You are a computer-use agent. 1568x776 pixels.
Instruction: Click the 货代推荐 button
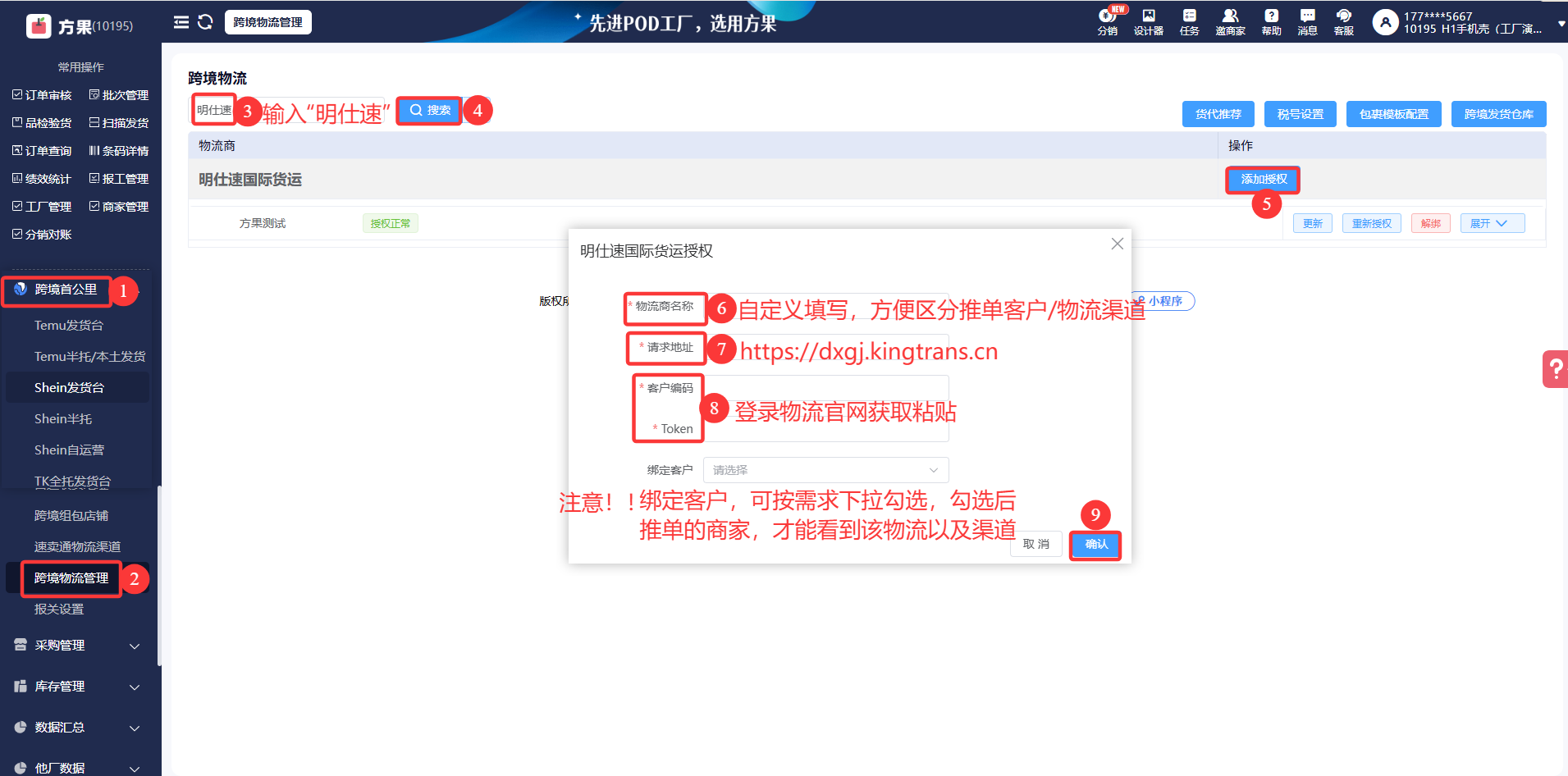(1218, 114)
